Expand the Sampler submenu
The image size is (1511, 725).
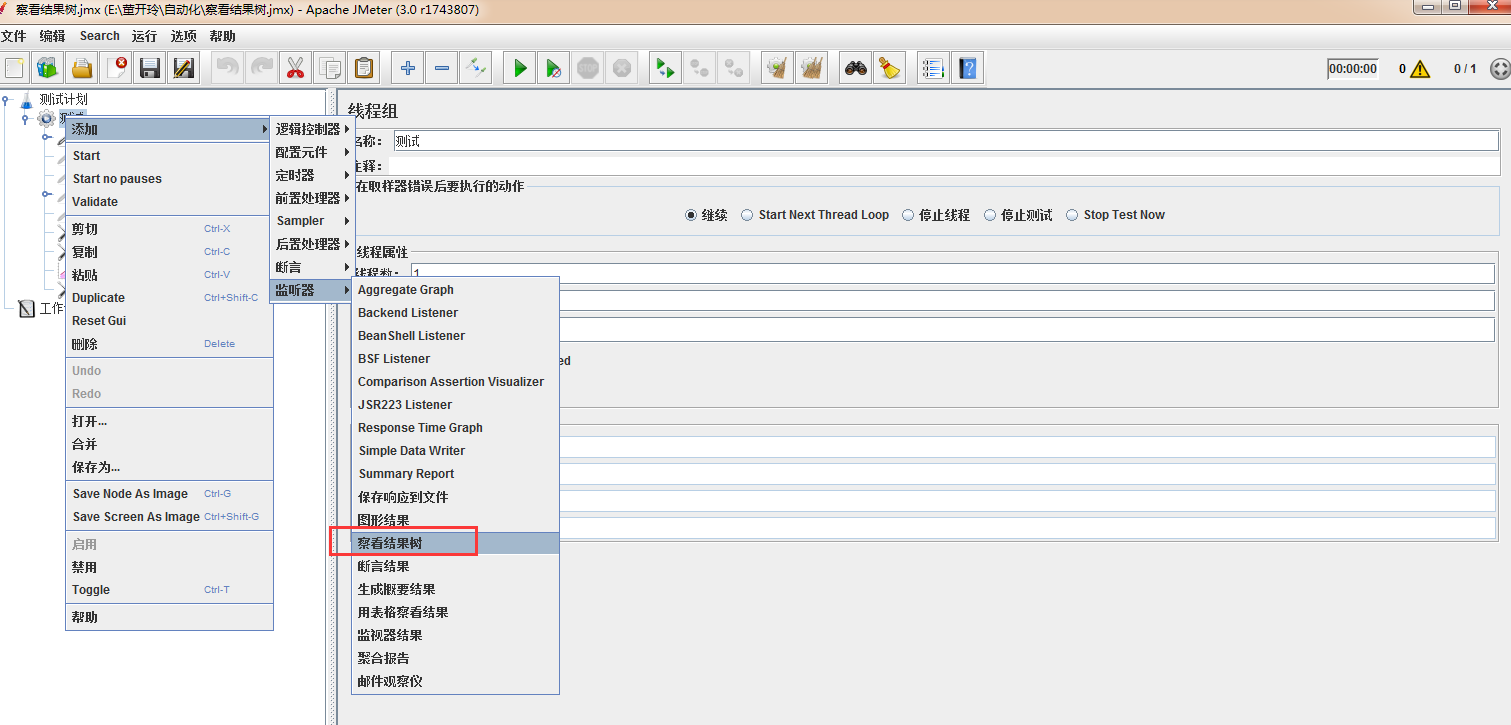pyautogui.click(x=313, y=221)
